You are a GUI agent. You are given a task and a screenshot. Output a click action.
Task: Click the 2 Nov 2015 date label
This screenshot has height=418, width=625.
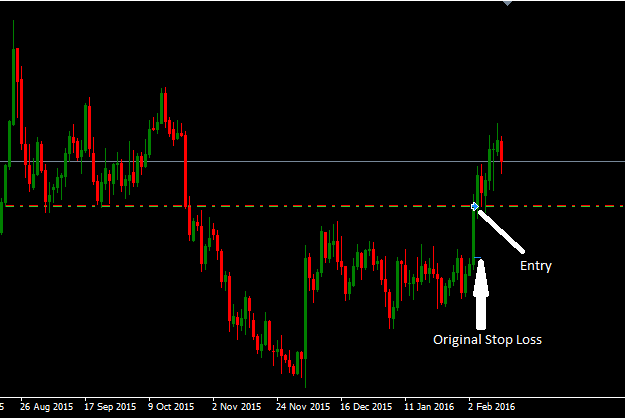[236, 407]
